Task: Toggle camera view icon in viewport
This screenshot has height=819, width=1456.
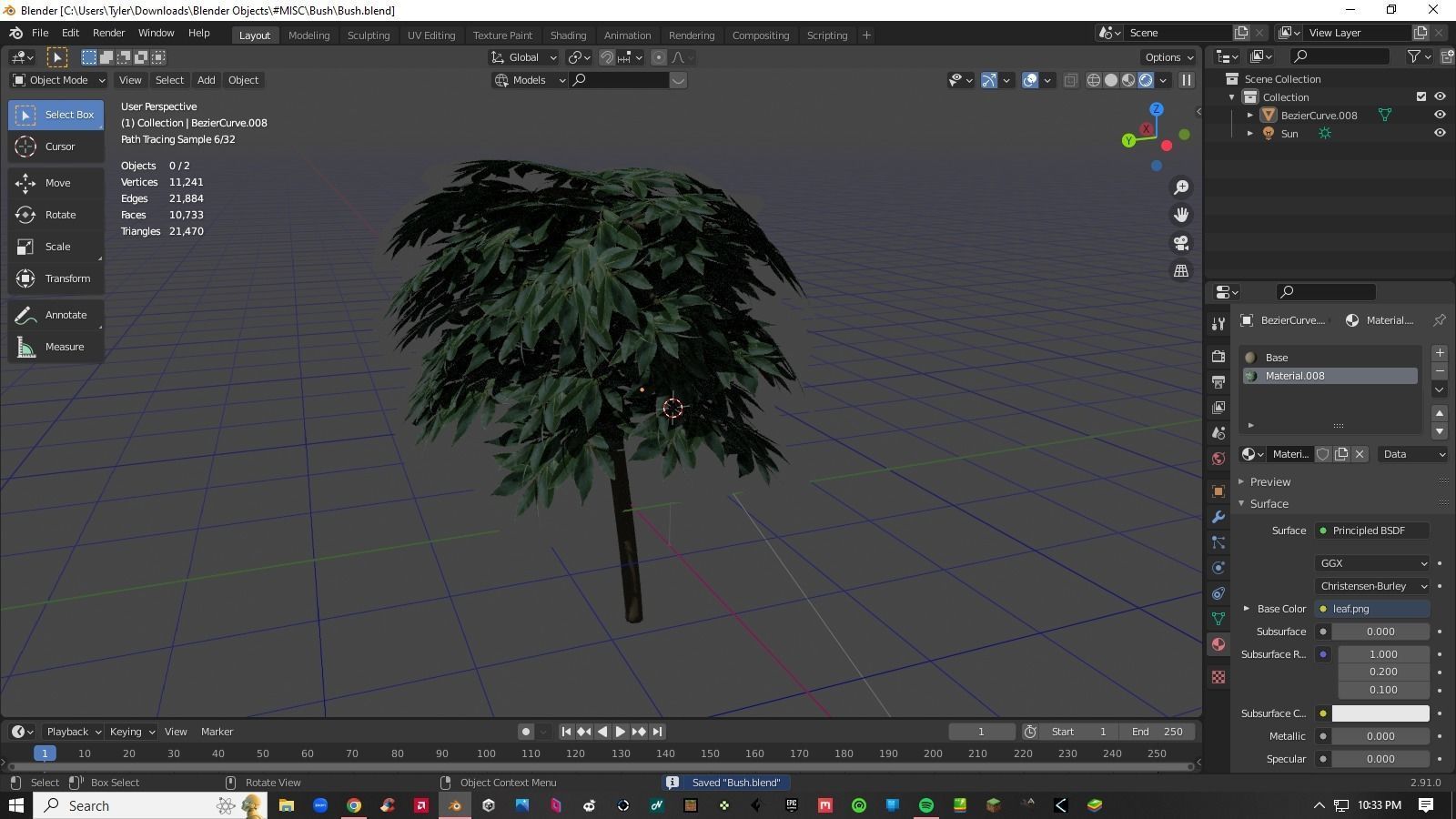Action: point(1181,243)
